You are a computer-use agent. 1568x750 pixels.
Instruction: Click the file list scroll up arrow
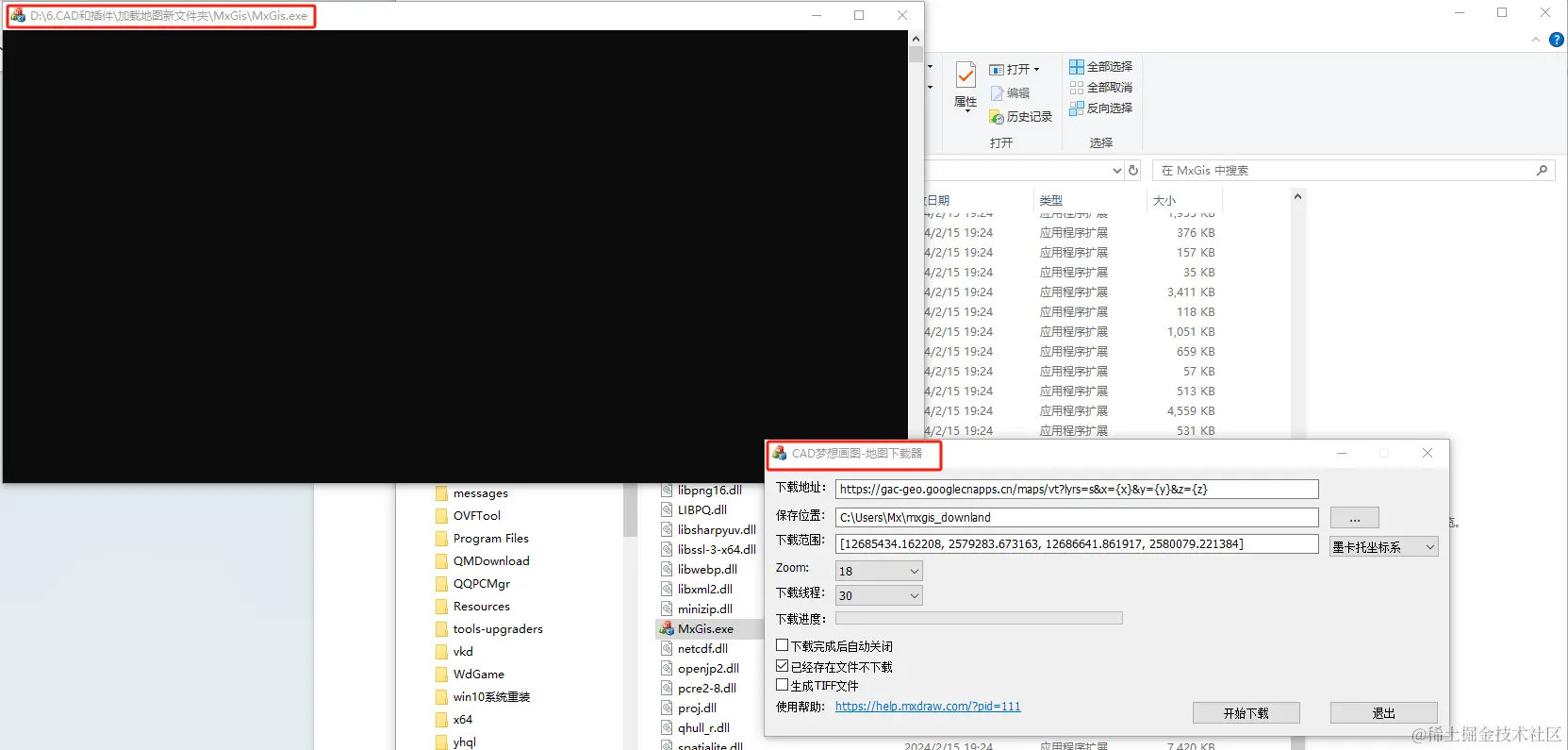(x=1297, y=196)
